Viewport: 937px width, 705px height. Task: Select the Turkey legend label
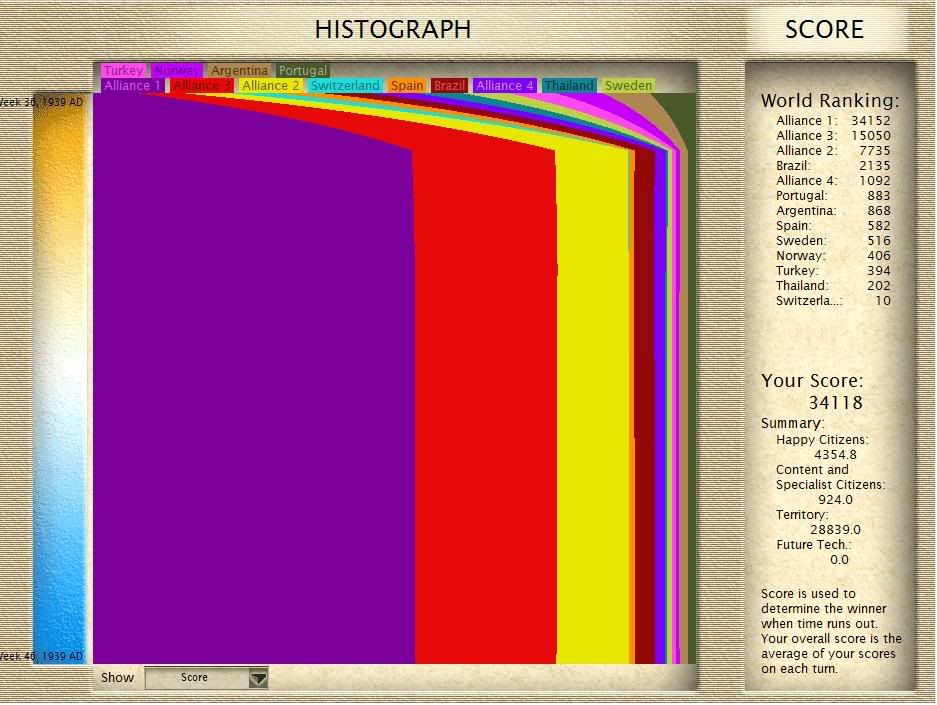124,70
